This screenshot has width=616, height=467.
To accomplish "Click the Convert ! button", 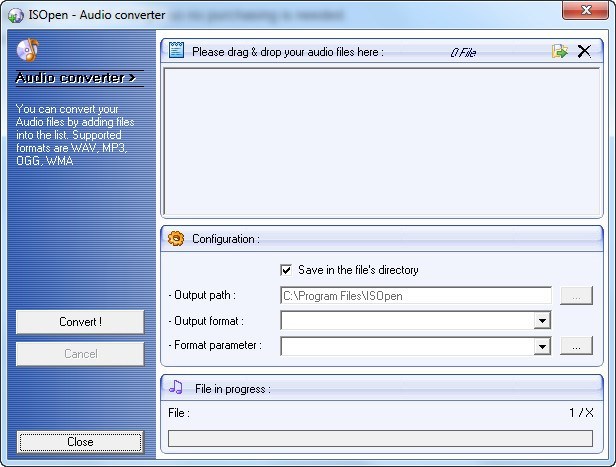I will (80, 322).
